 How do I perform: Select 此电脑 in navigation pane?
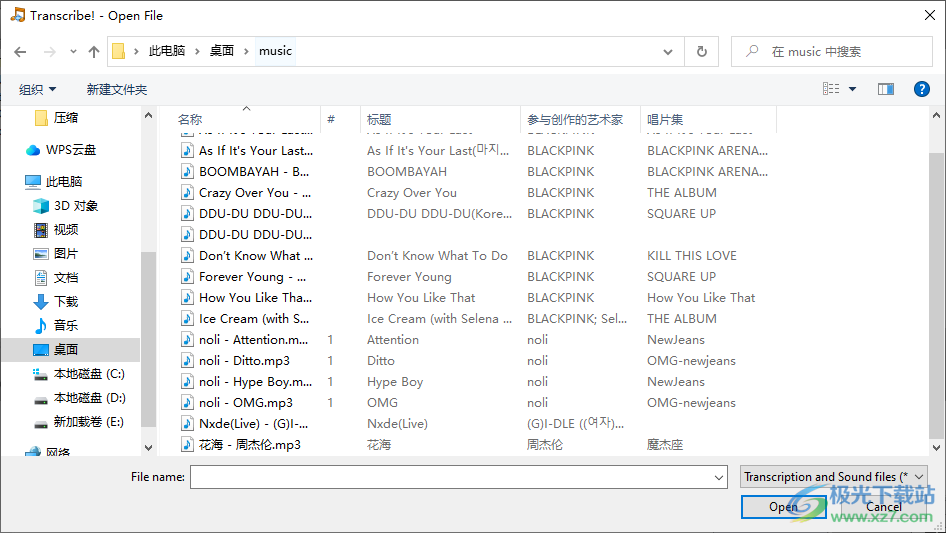pyautogui.click(x=63, y=181)
